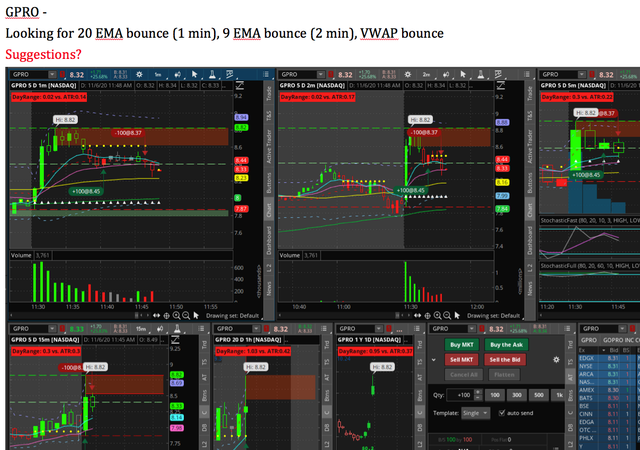Zoom in on the 1m chart
640x450 pixels.
coord(176,315)
